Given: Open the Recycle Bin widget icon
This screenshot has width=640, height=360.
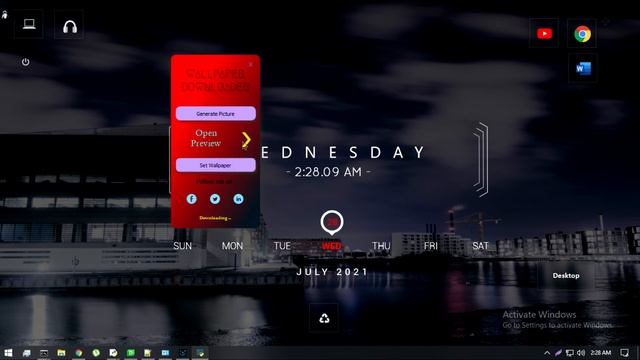Looking at the screenshot, I should click(x=324, y=318).
